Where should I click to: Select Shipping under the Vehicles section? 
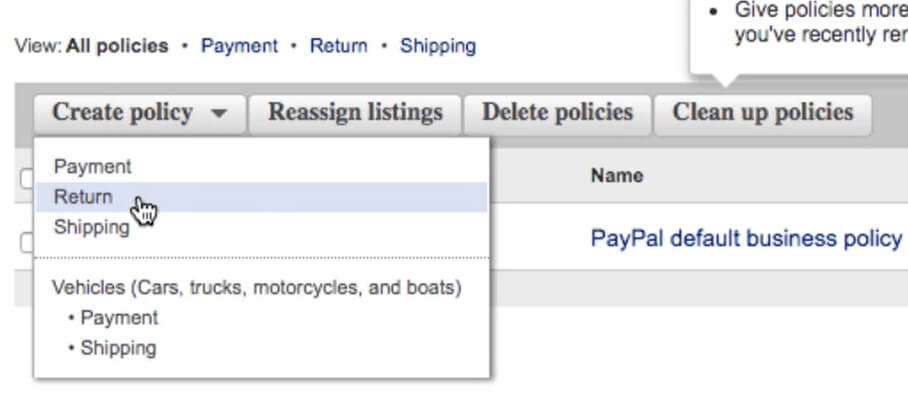[118, 348]
